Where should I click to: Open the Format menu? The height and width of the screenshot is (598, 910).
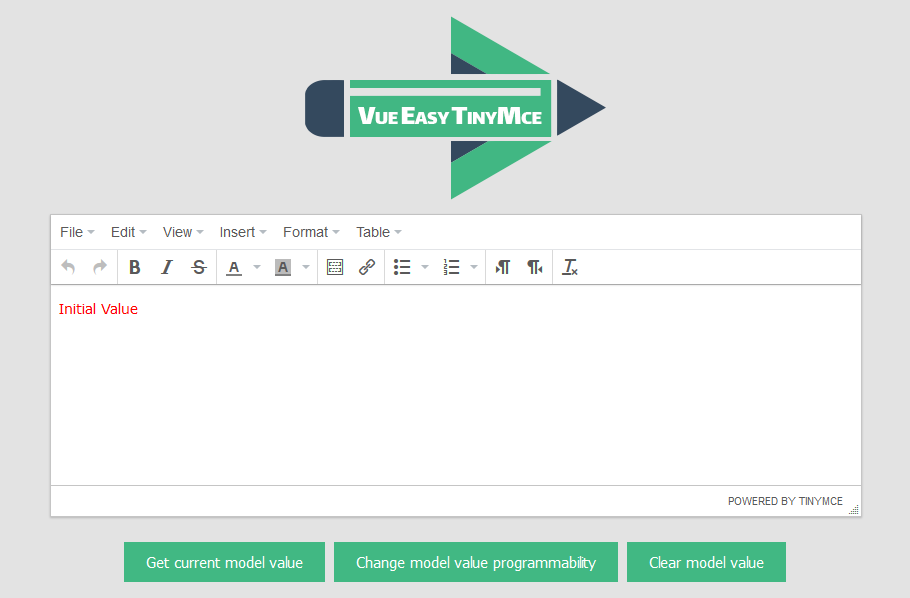pyautogui.click(x=311, y=232)
